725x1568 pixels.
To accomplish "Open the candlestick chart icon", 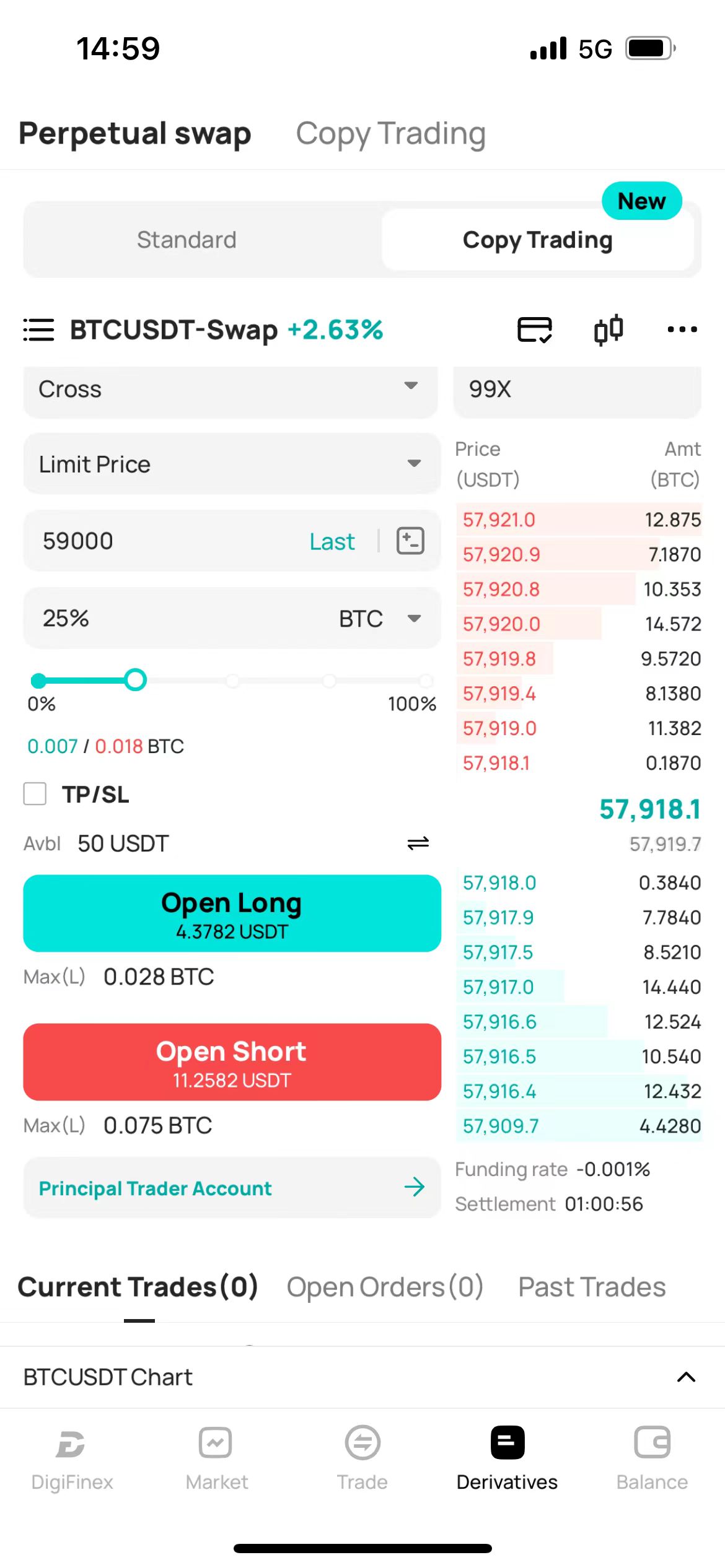I will click(x=608, y=329).
